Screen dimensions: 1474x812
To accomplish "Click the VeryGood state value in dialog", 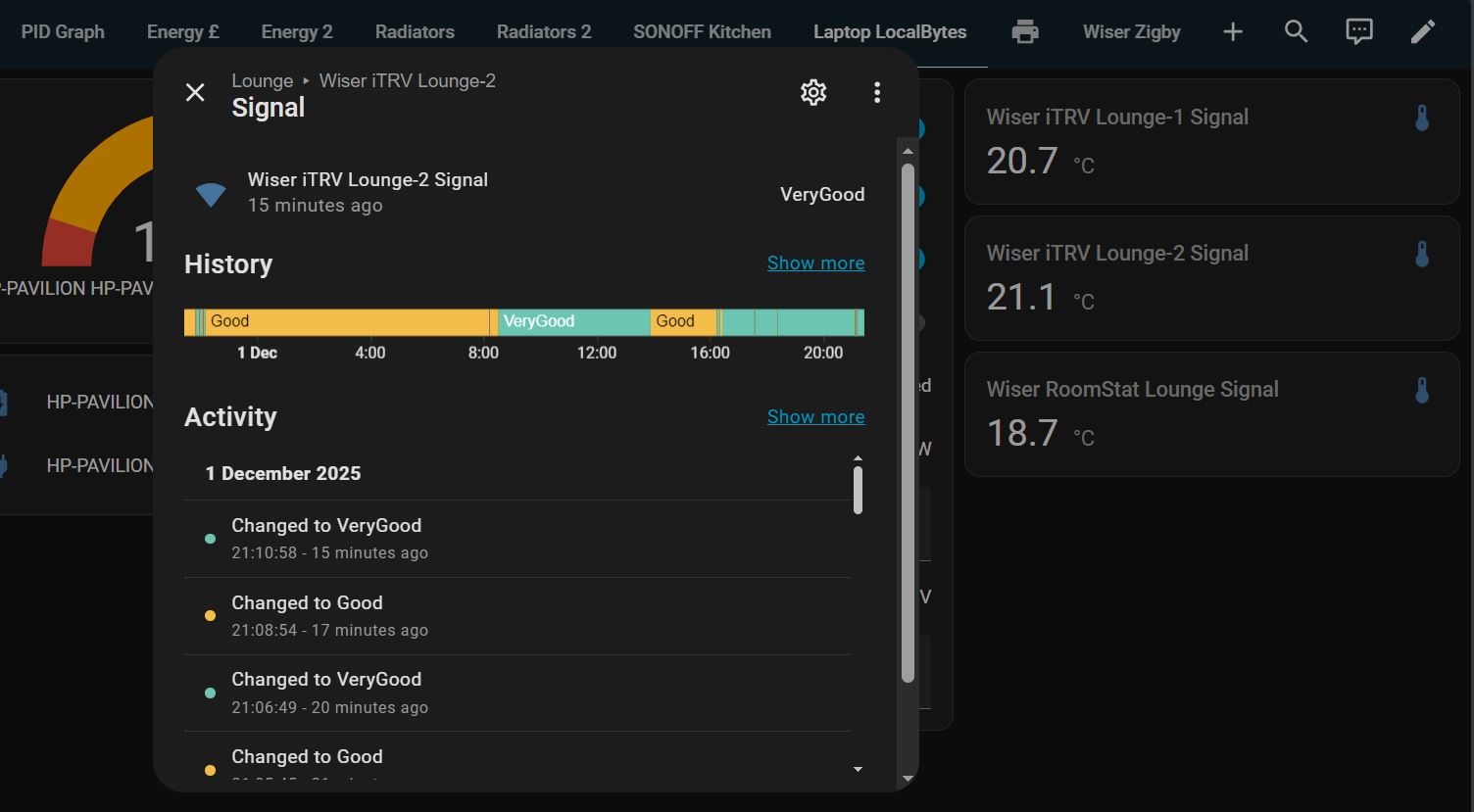I will tap(822, 194).
